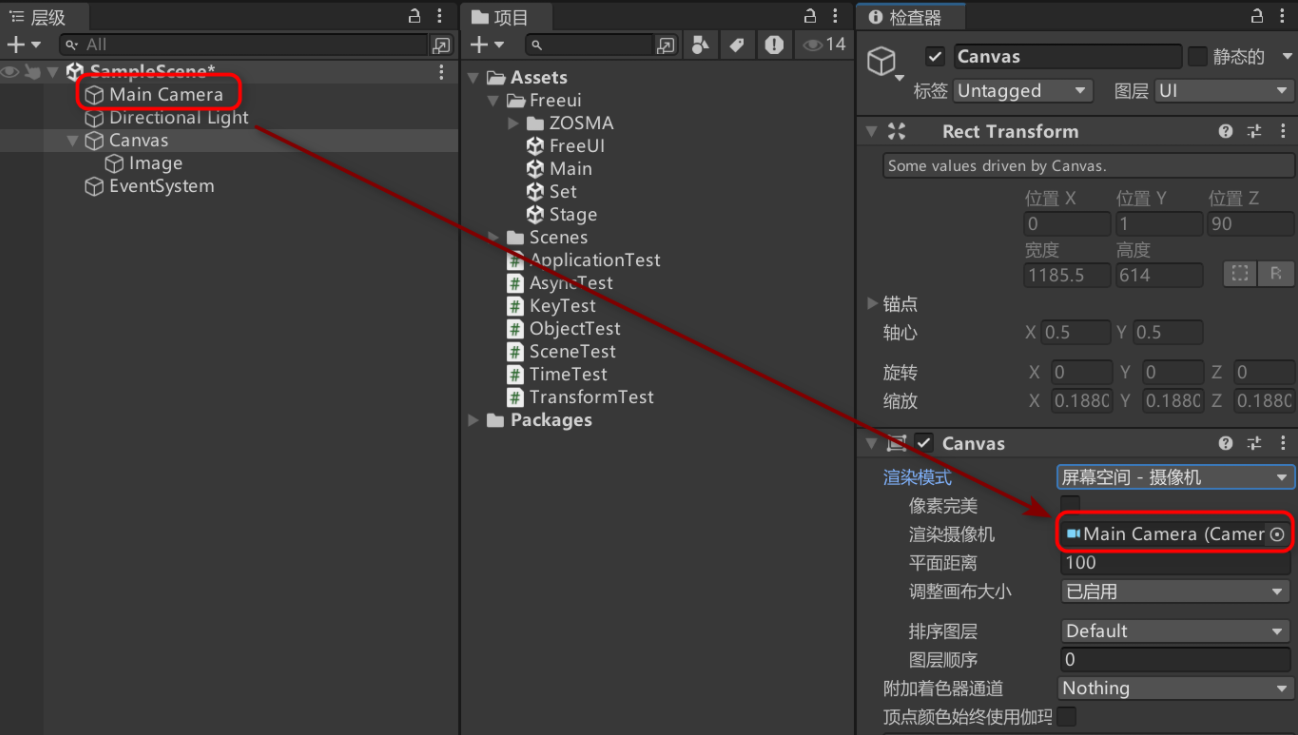Expand the ZOSMA folder
Viewport: 1298px width, 735px height.
coord(513,123)
